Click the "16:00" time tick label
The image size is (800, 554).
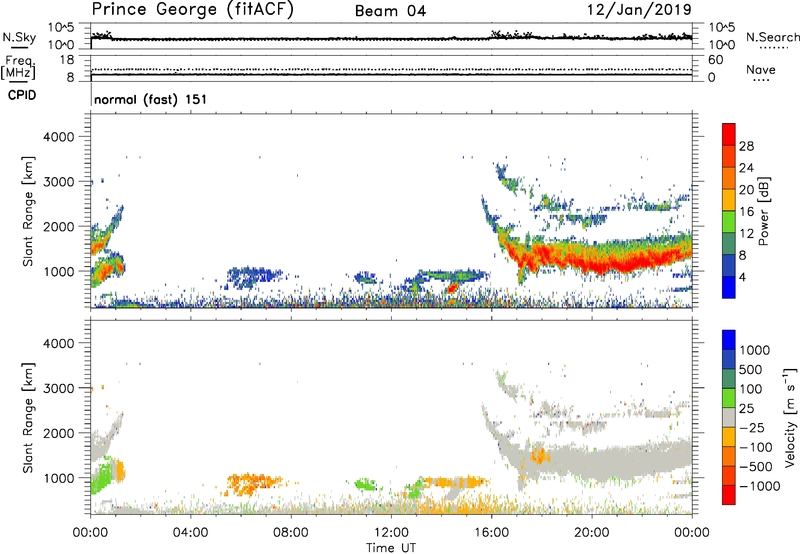pyautogui.click(x=491, y=533)
